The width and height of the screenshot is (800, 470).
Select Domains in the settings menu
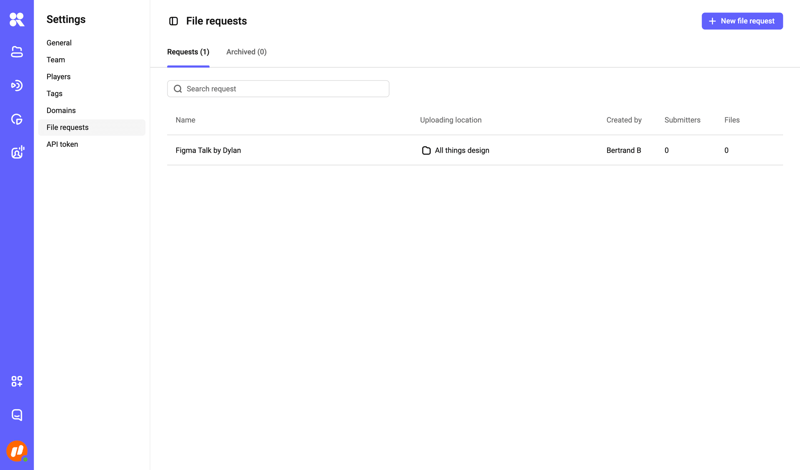pos(61,111)
